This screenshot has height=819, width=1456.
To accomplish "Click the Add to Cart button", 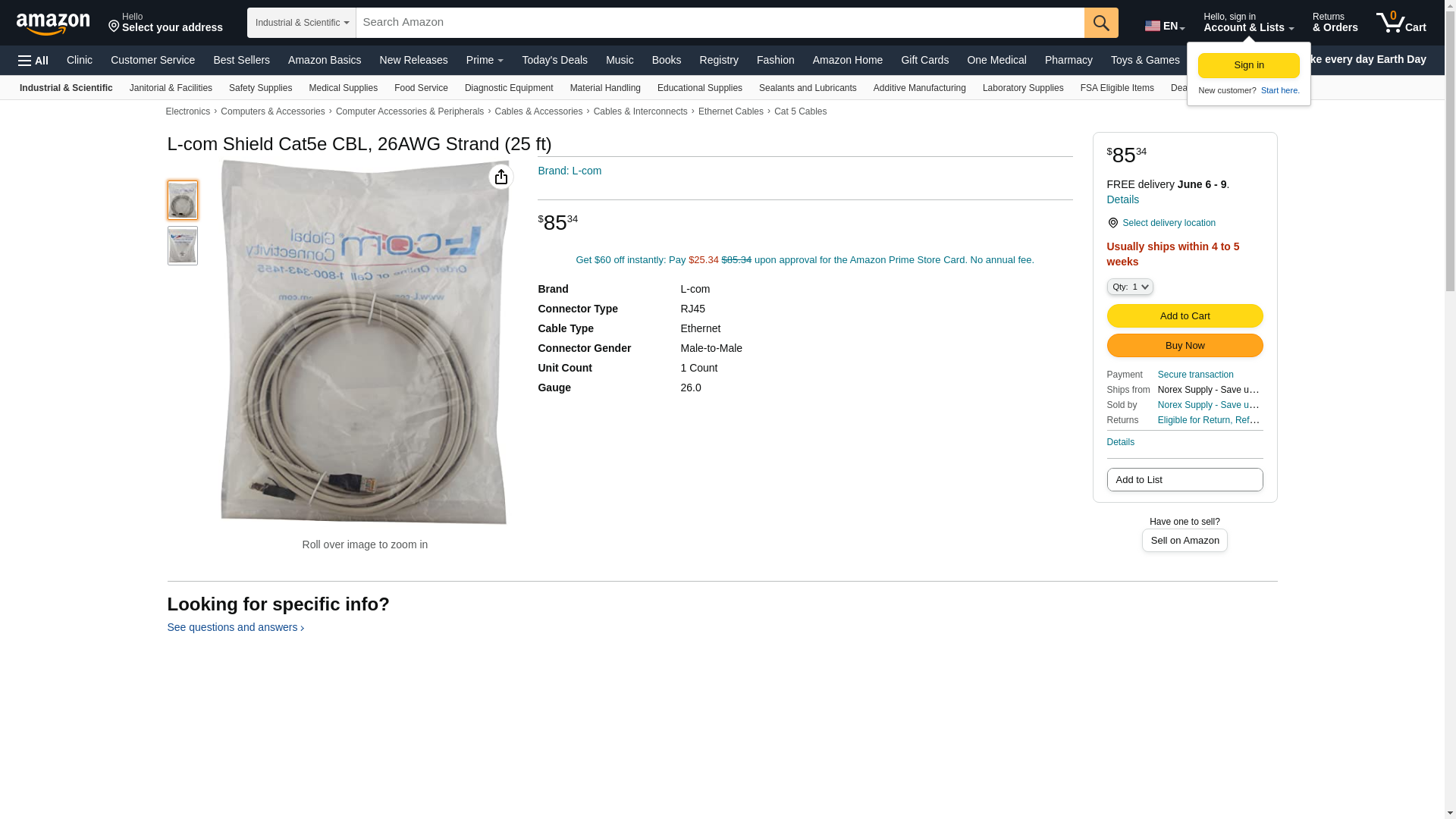I will (x=1185, y=315).
